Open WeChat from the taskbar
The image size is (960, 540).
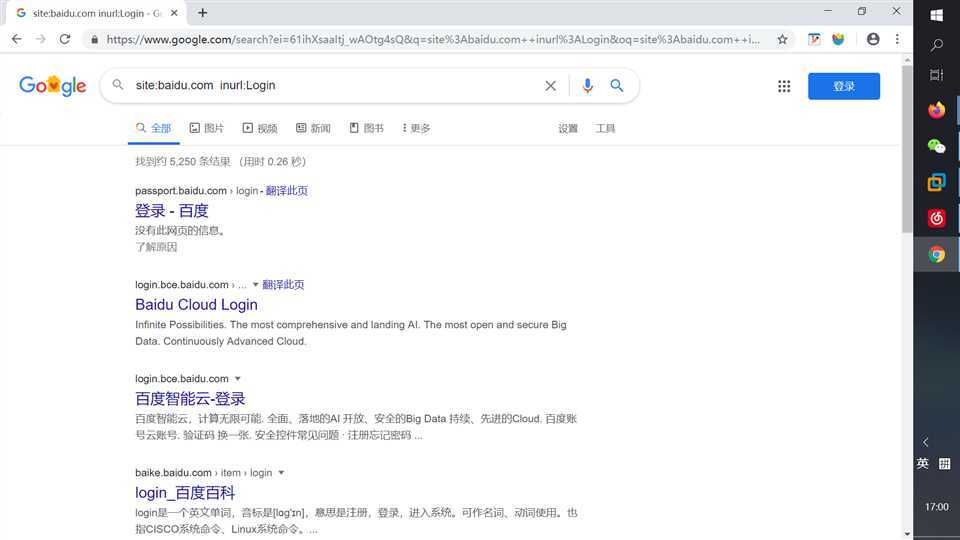click(x=936, y=146)
